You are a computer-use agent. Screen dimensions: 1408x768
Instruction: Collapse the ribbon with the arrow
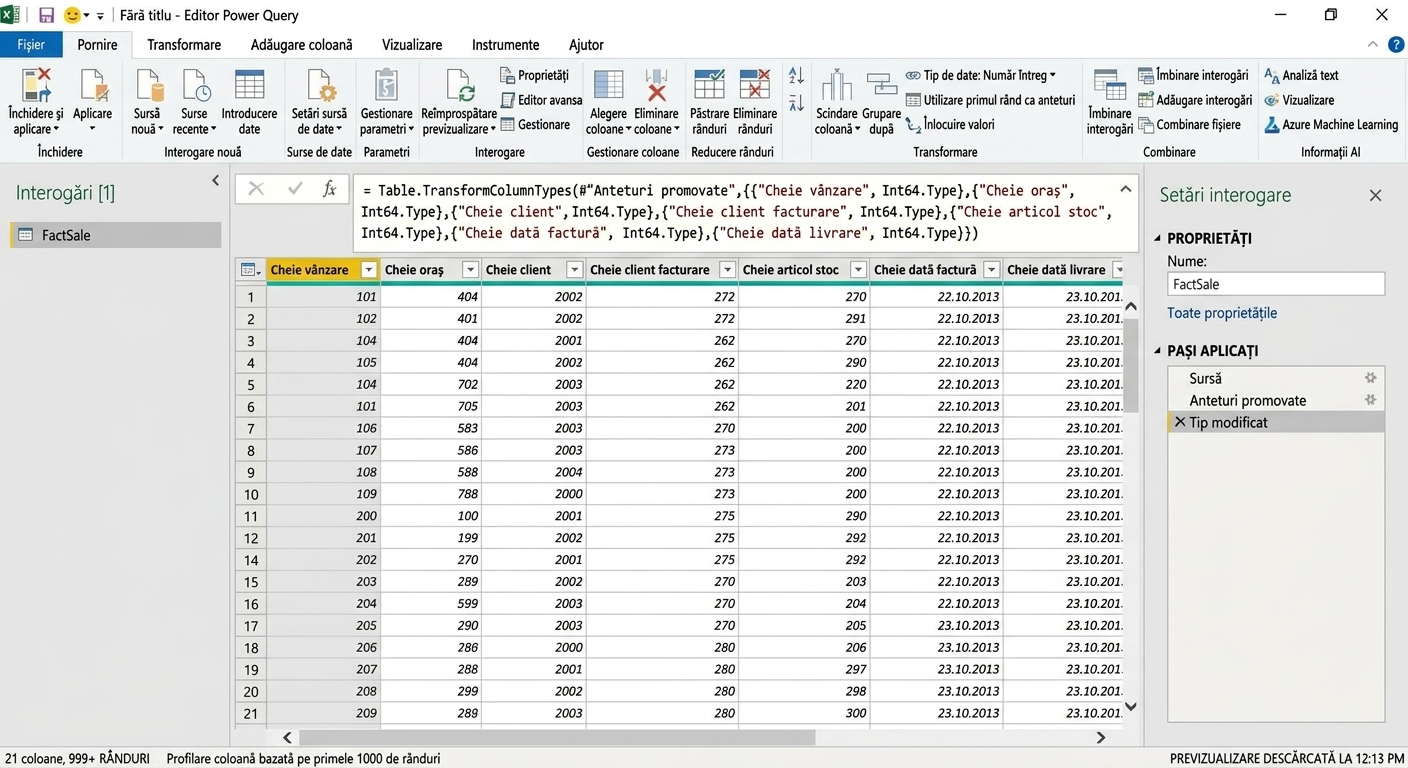[x=1373, y=45]
